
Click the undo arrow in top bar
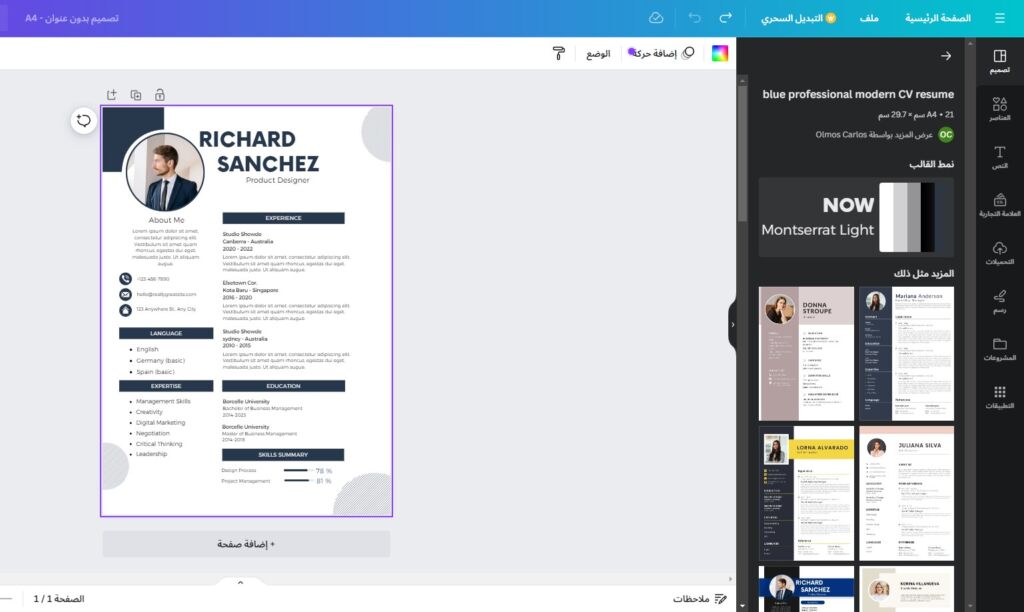[x=694, y=18]
